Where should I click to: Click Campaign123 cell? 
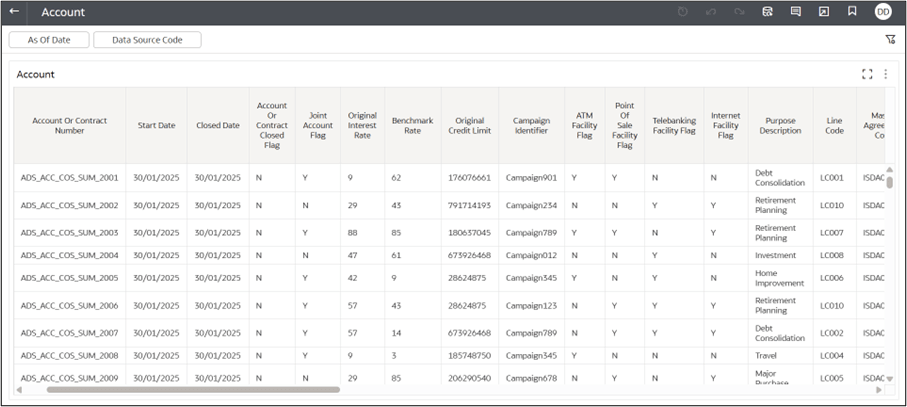coord(531,305)
